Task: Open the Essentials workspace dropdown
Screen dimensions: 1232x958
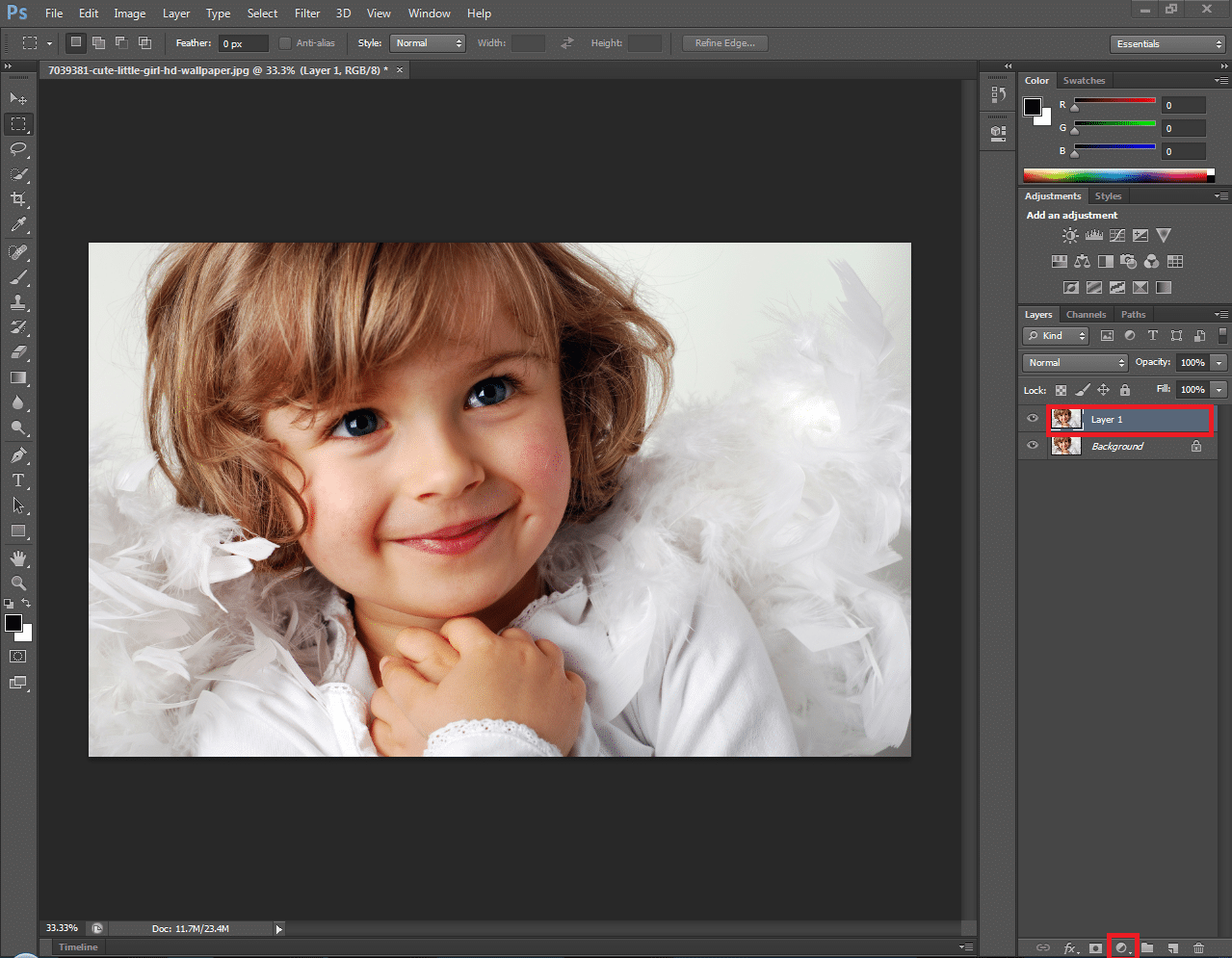Action: point(1166,44)
